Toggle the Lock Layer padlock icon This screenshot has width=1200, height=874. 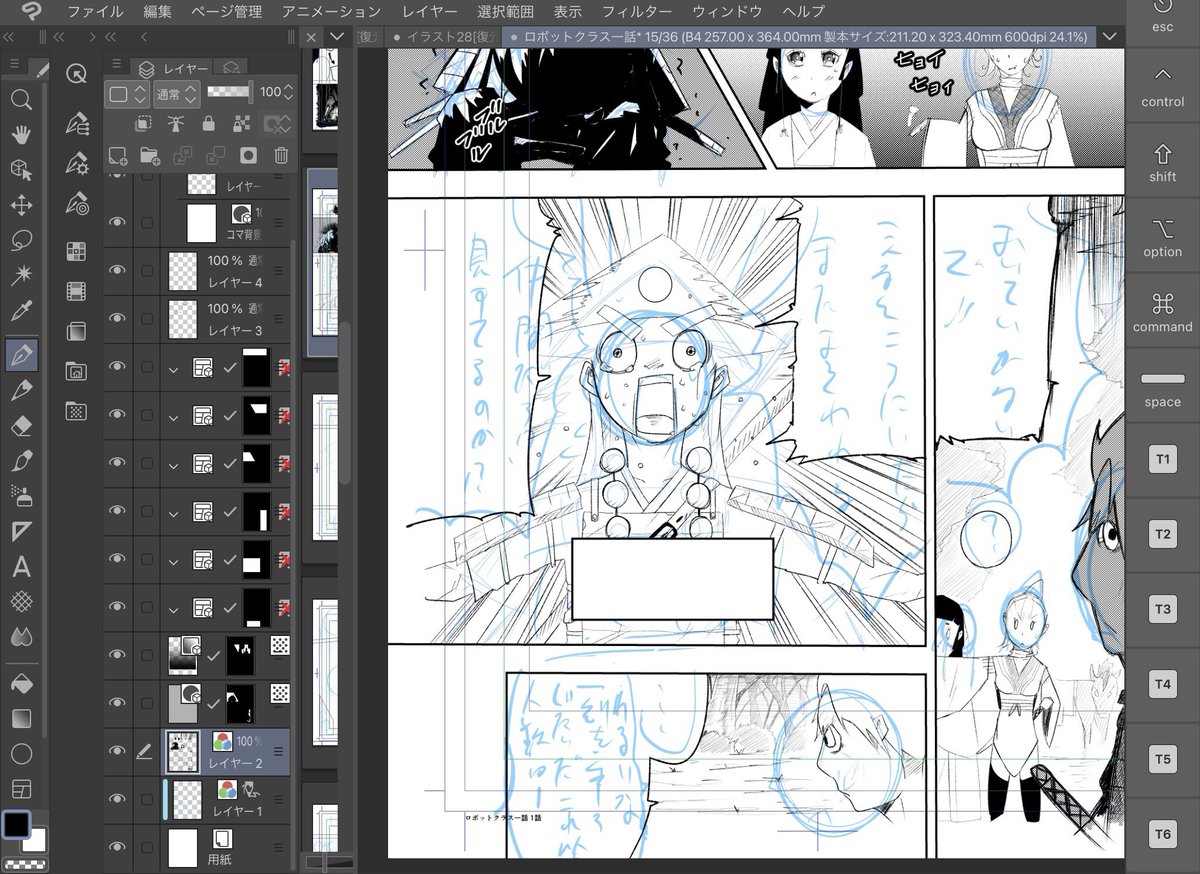pyautogui.click(x=208, y=124)
